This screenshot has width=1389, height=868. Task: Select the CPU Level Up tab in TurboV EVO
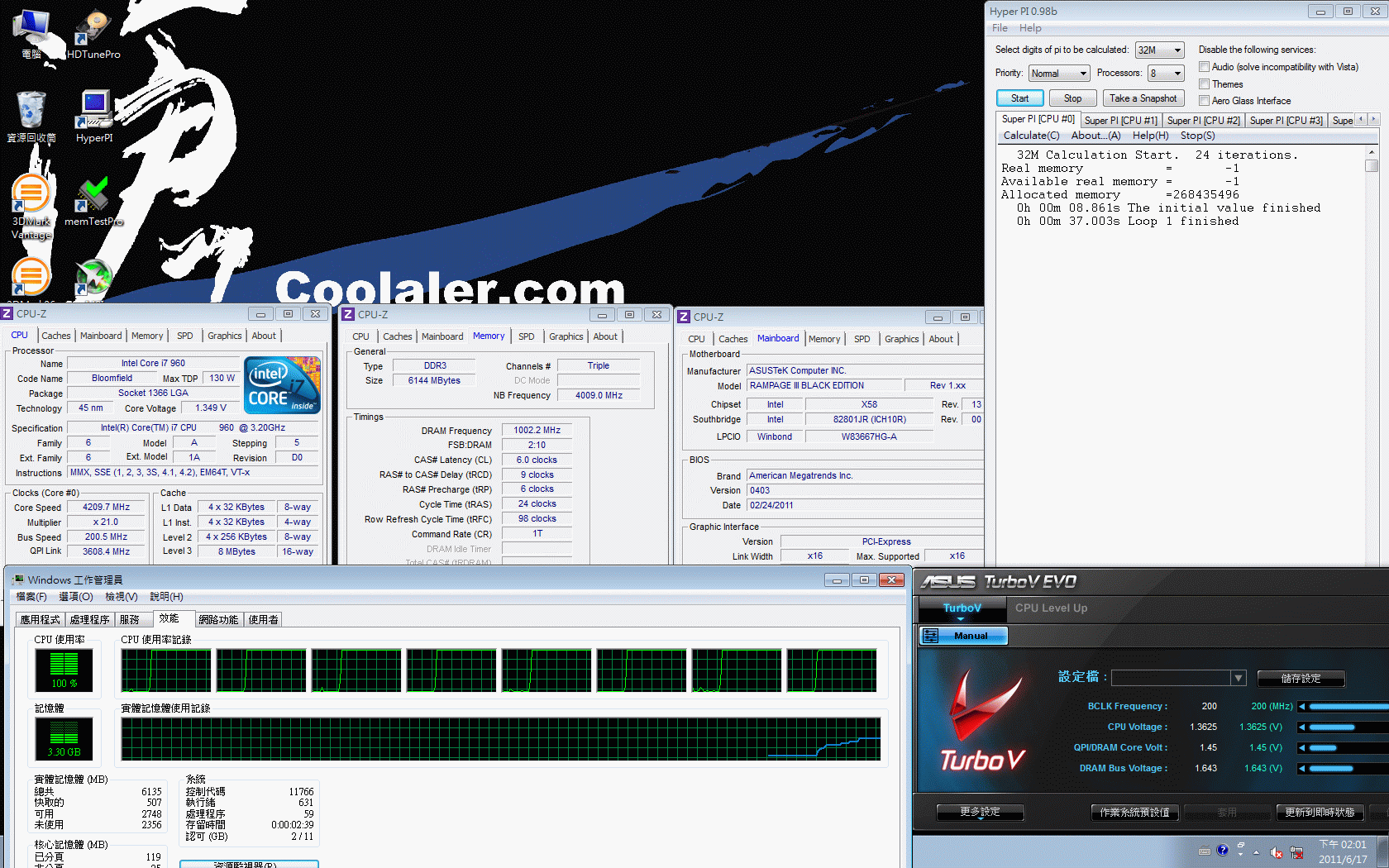[x=1051, y=608]
